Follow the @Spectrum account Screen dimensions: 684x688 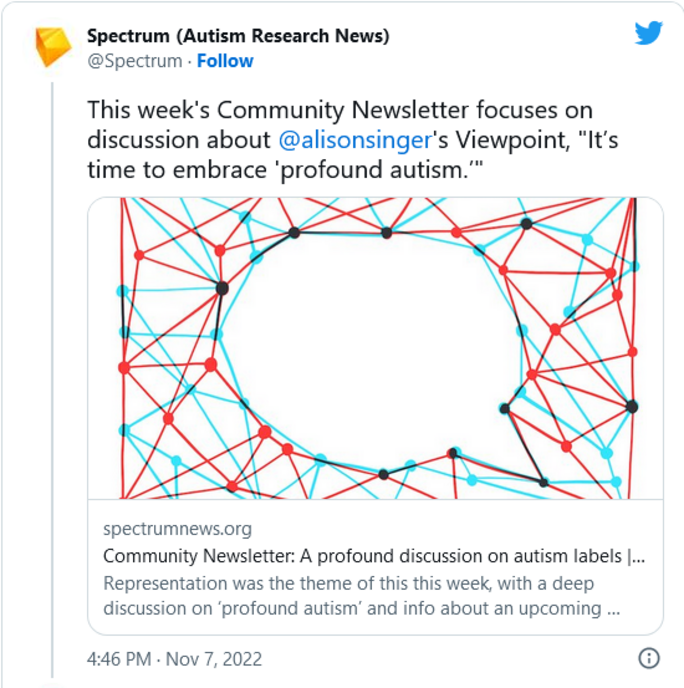tap(225, 61)
